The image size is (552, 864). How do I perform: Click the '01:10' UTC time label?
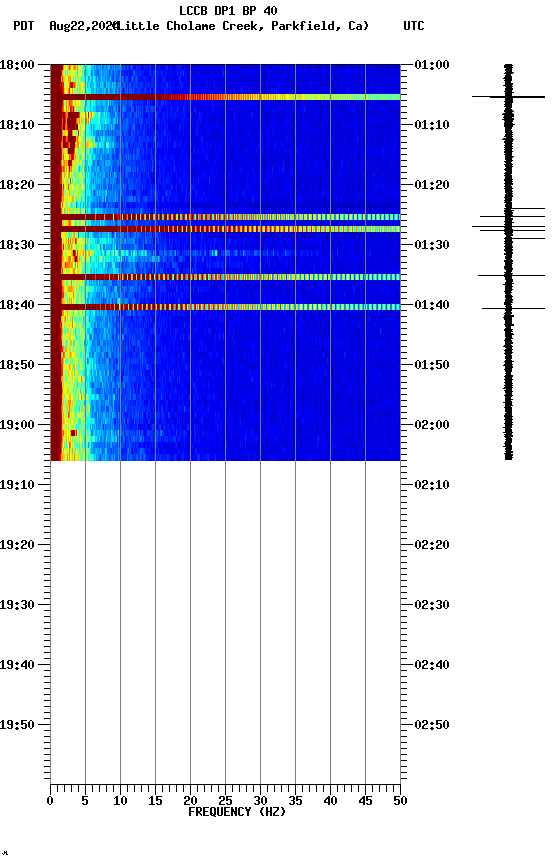point(432,125)
